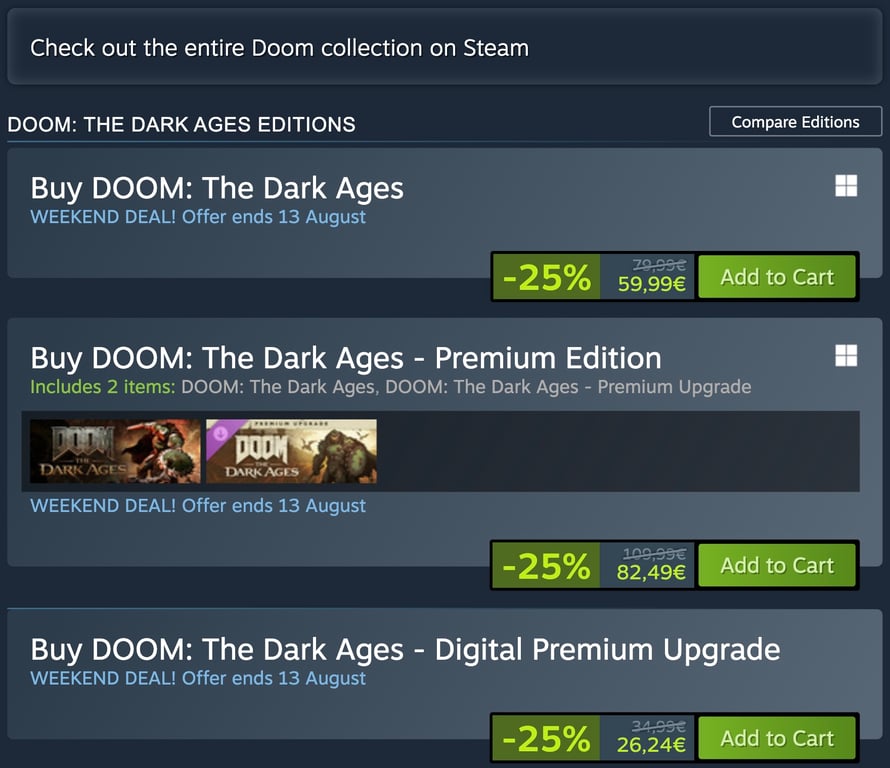Click Windows icon on the Premium Edition
Image resolution: width=890 pixels, height=768 pixels.
pos(846,355)
